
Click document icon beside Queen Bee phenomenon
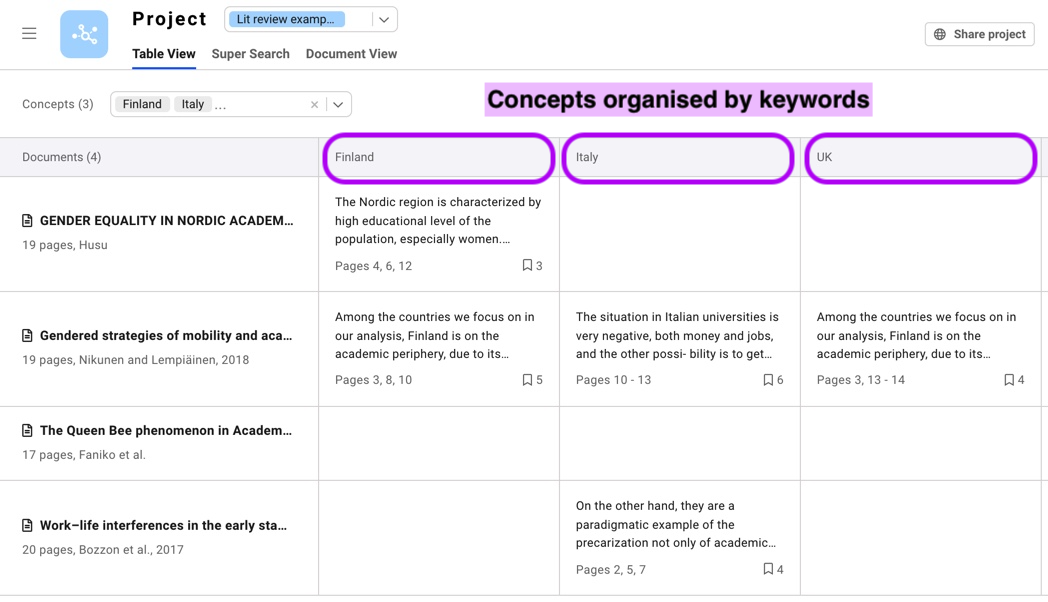point(28,431)
